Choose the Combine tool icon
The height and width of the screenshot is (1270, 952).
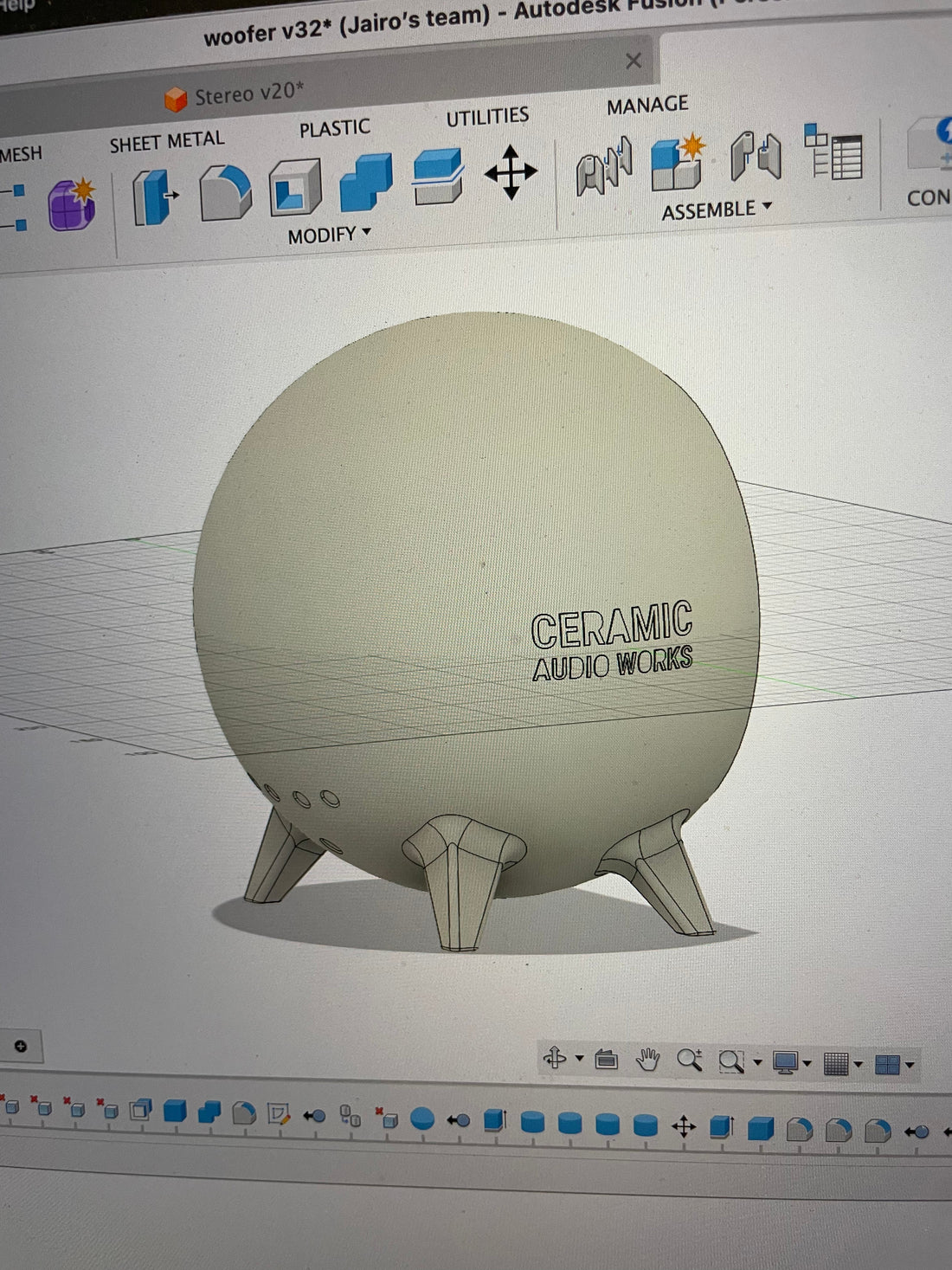tap(365, 181)
